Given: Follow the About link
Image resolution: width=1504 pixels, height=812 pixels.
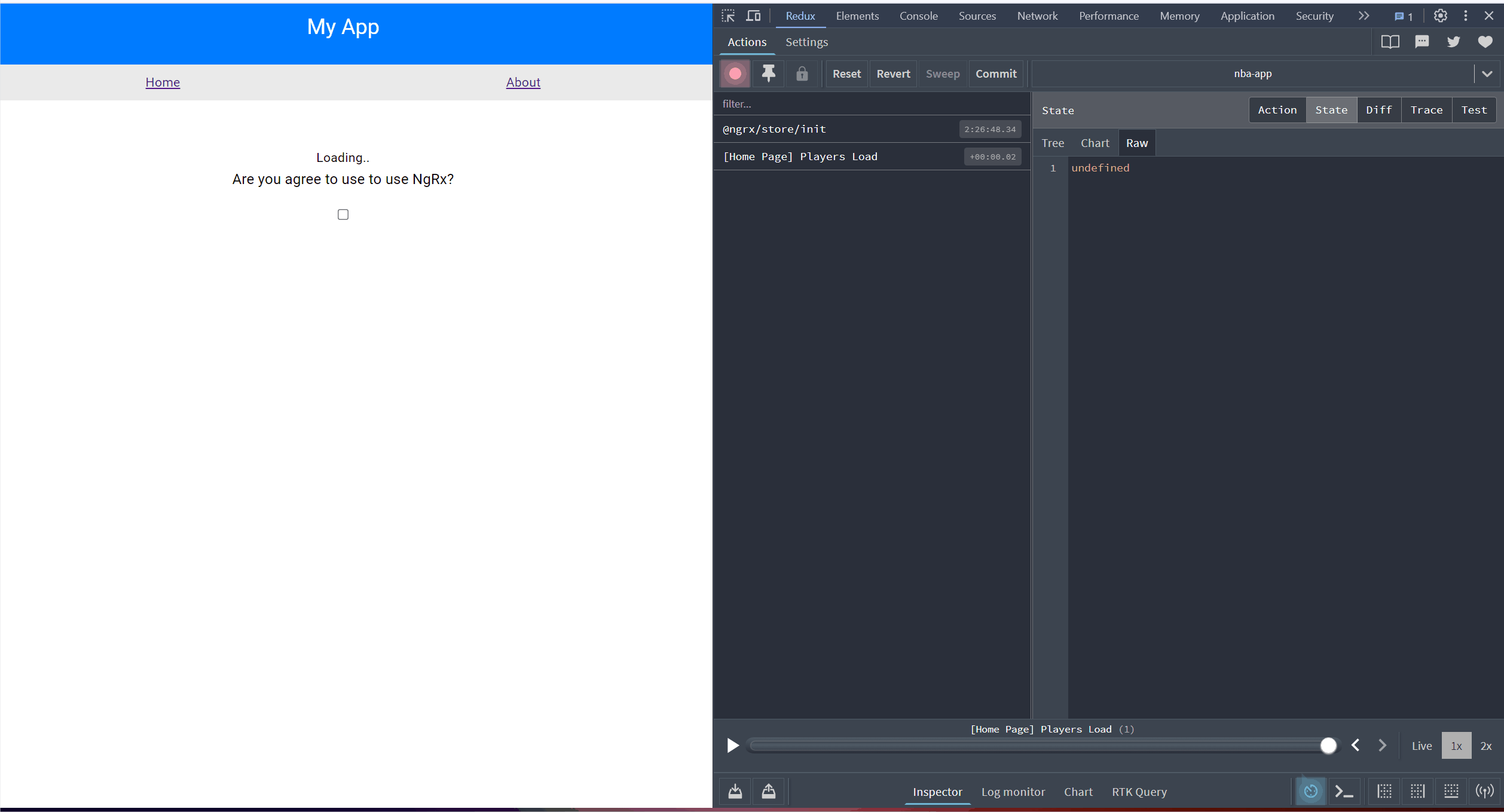Looking at the screenshot, I should [523, 82].
